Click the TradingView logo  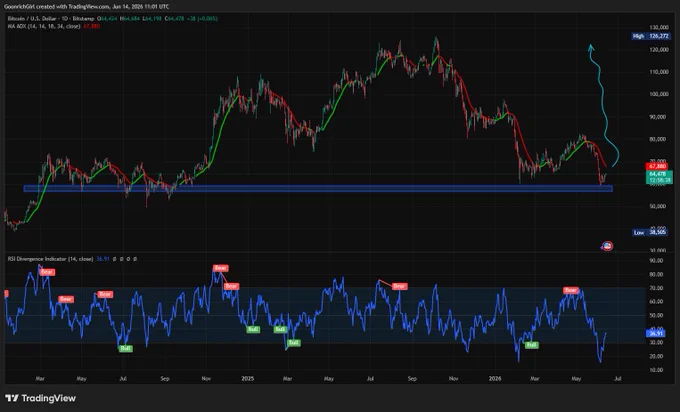pyautogui.click(x=40, y=398)
